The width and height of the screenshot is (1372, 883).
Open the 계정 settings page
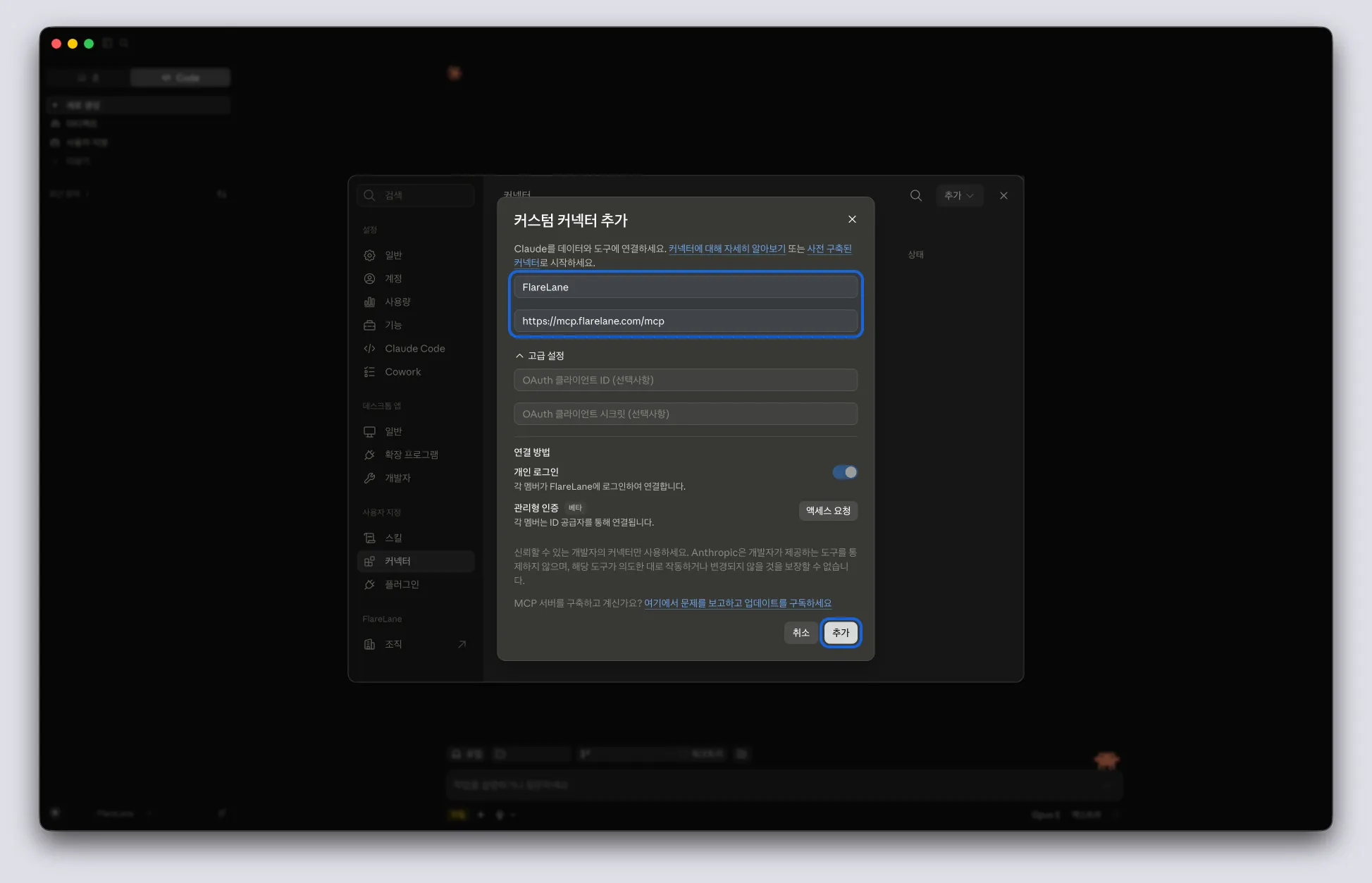pyautogui.click(x=416, y=278)
